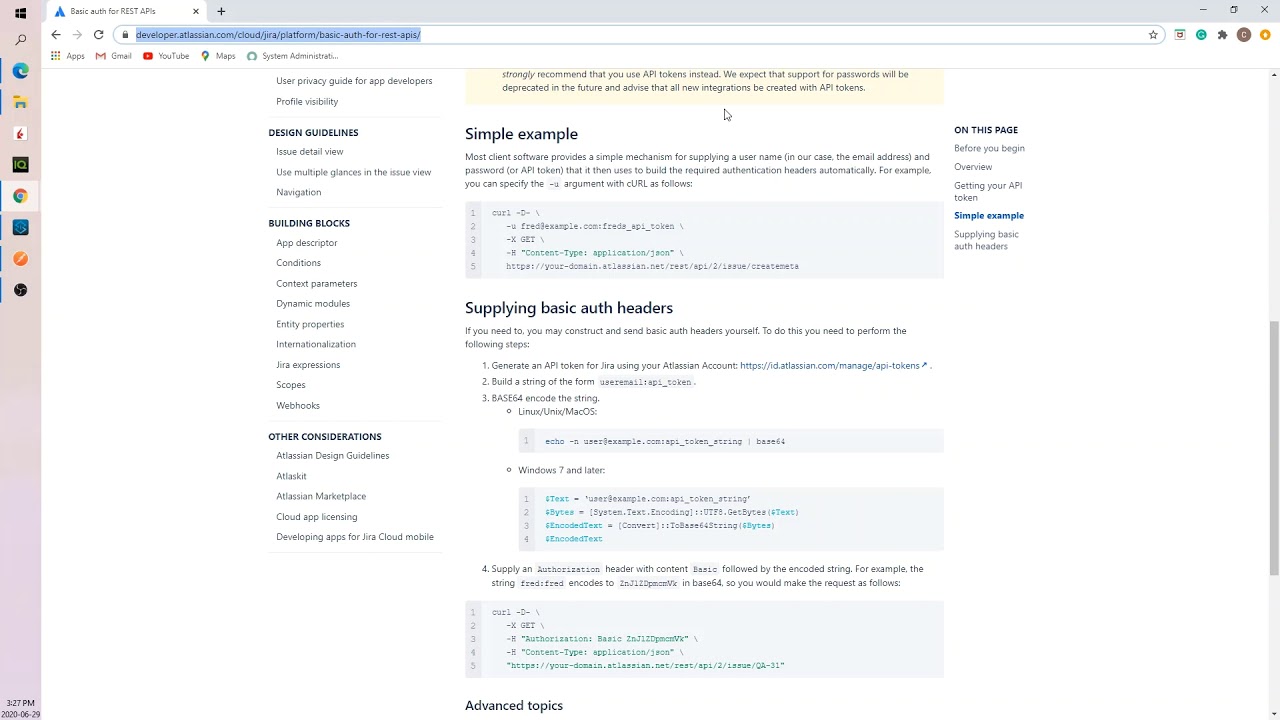Image resolution: width=1280 pixels, height=720 pixels.
Task: Open the green IQ app in taskbar
Action: (20, 164)
